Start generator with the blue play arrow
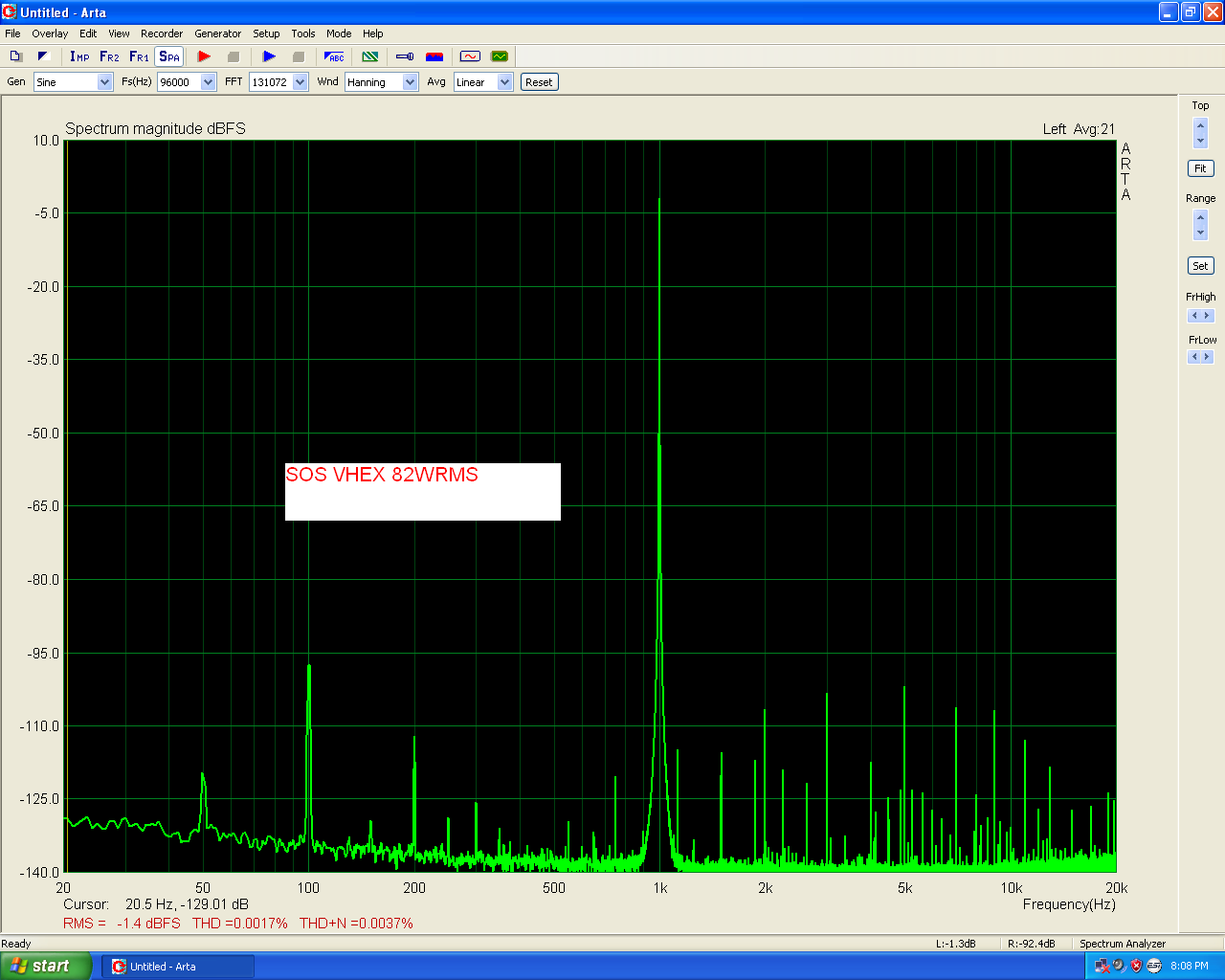 pyautogui.click(x=269, y=56)
